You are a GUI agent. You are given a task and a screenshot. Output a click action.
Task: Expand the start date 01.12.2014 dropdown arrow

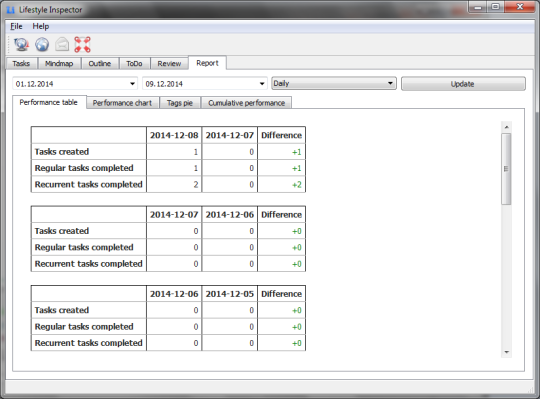click(x=132, y=84)
